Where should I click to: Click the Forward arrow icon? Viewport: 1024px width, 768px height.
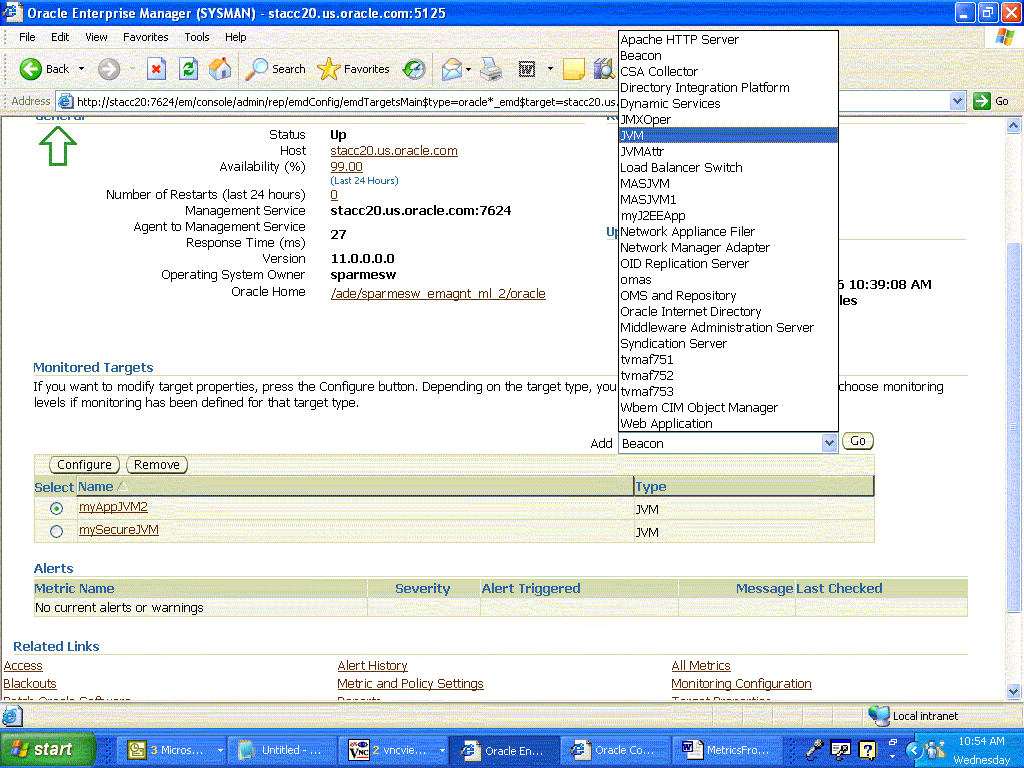tap(109, 69)
